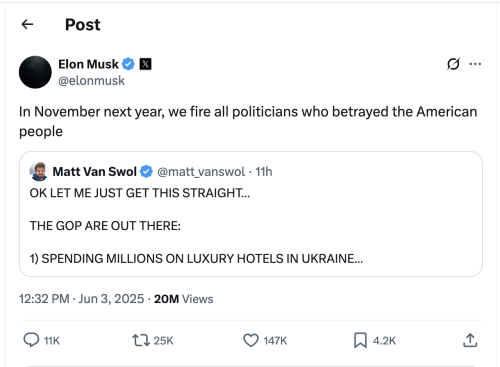500x367 pixels.
Task: Open the three-dot more options menu
Action: (475, 64)
